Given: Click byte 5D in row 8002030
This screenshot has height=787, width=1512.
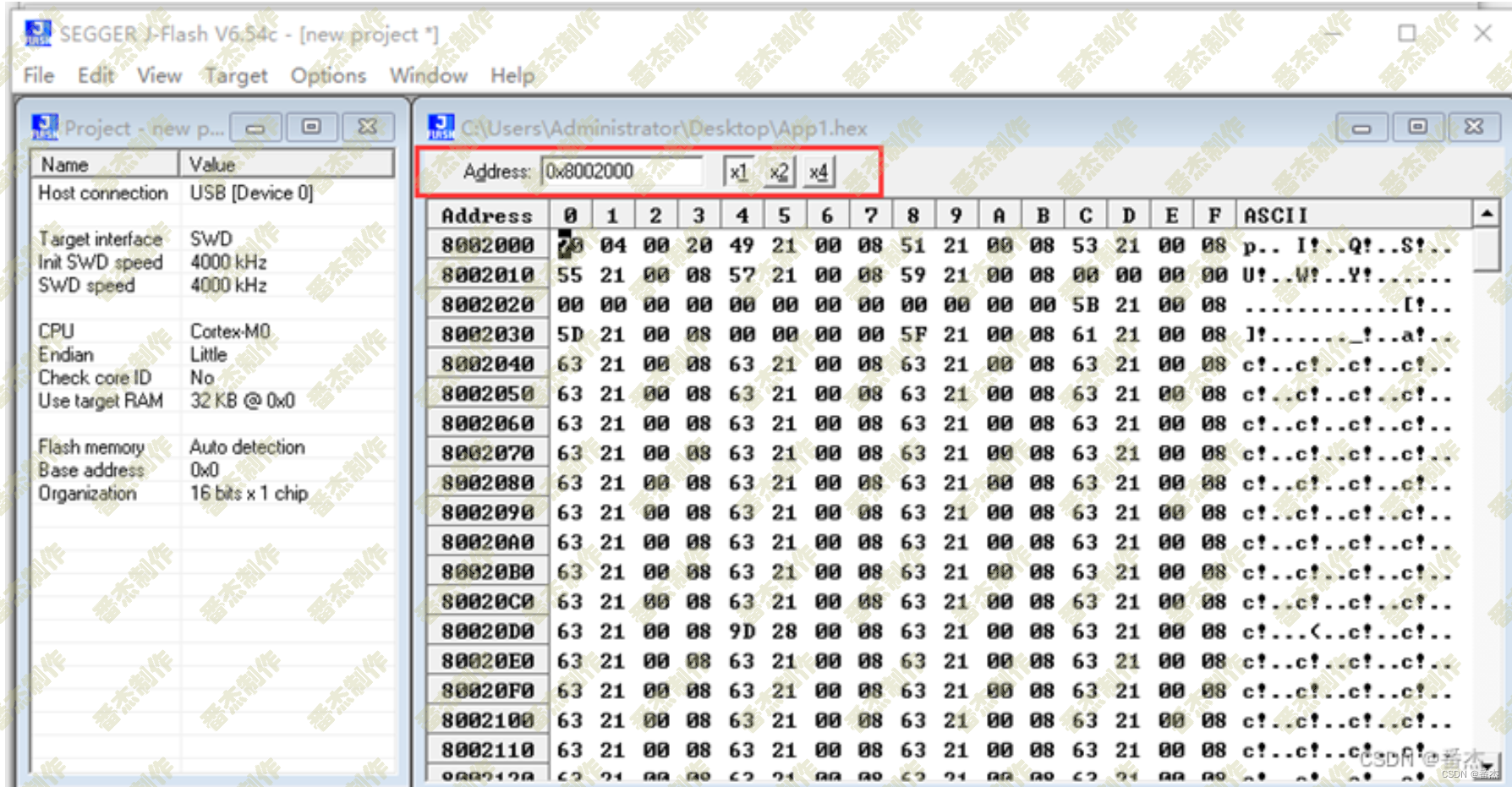Looking at the screenshot, I should (570, 334).
